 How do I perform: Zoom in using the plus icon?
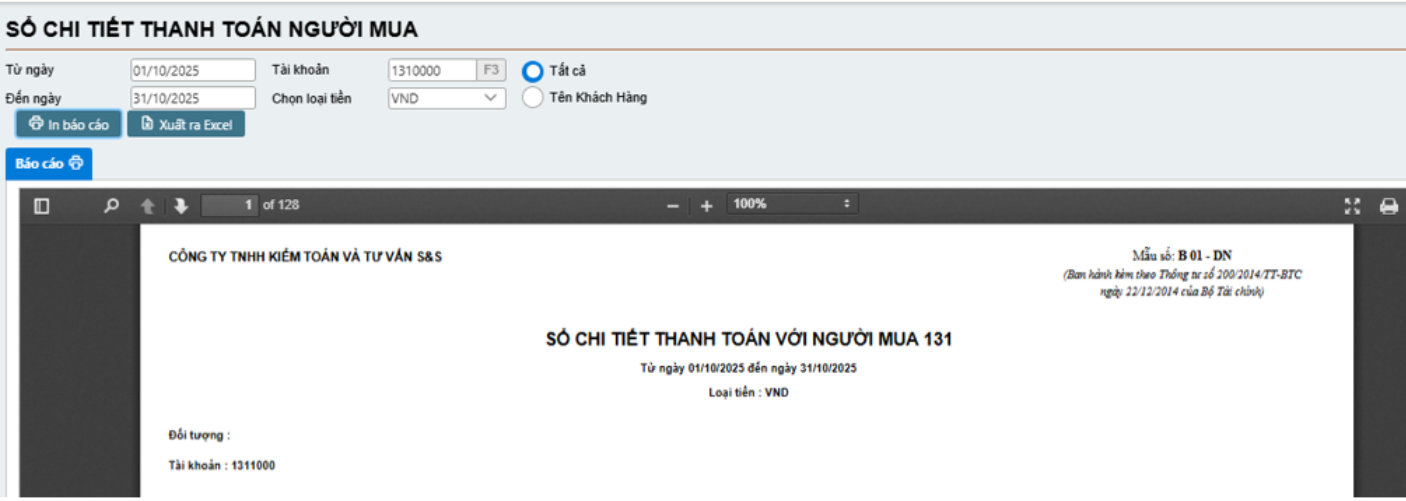click(706, 206)
